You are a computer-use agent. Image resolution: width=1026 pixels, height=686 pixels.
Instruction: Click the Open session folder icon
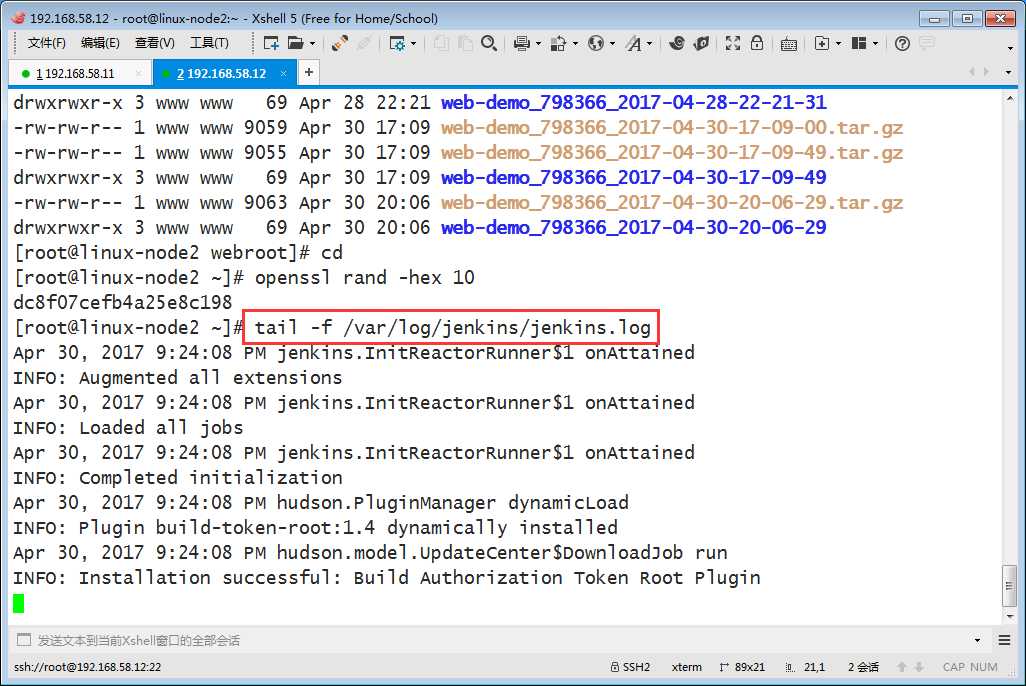coord(296,43)
